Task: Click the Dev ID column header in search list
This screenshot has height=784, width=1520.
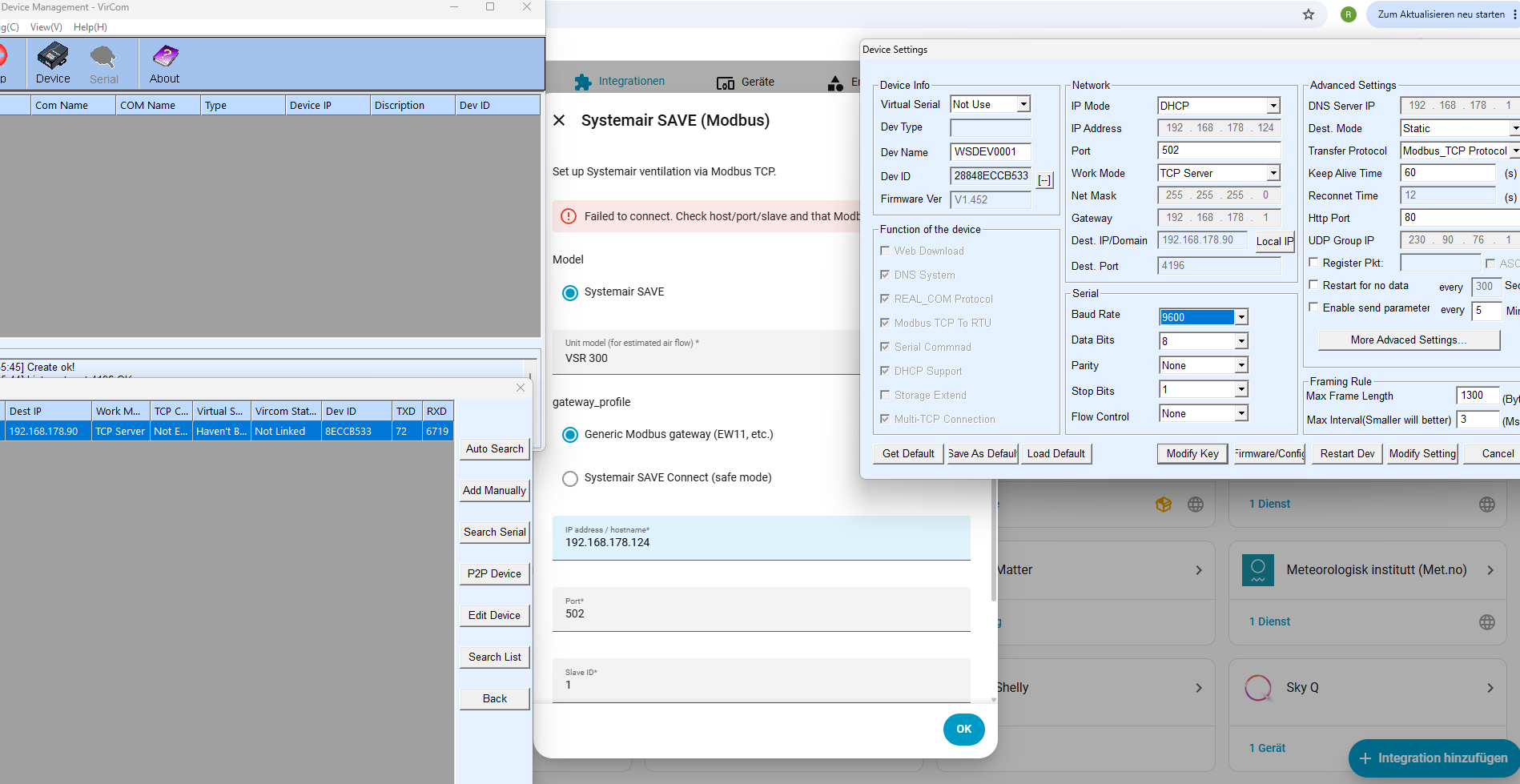Action: [356, 411]
